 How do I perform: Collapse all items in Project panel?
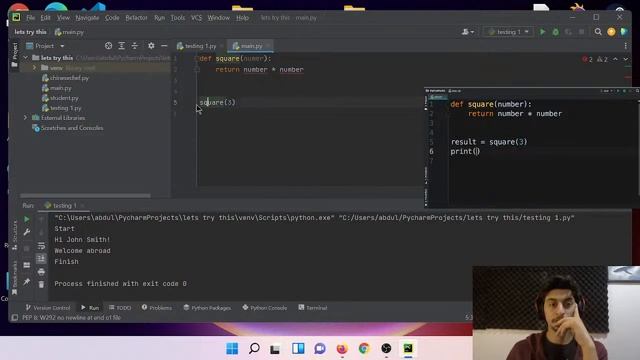(135, 46)
